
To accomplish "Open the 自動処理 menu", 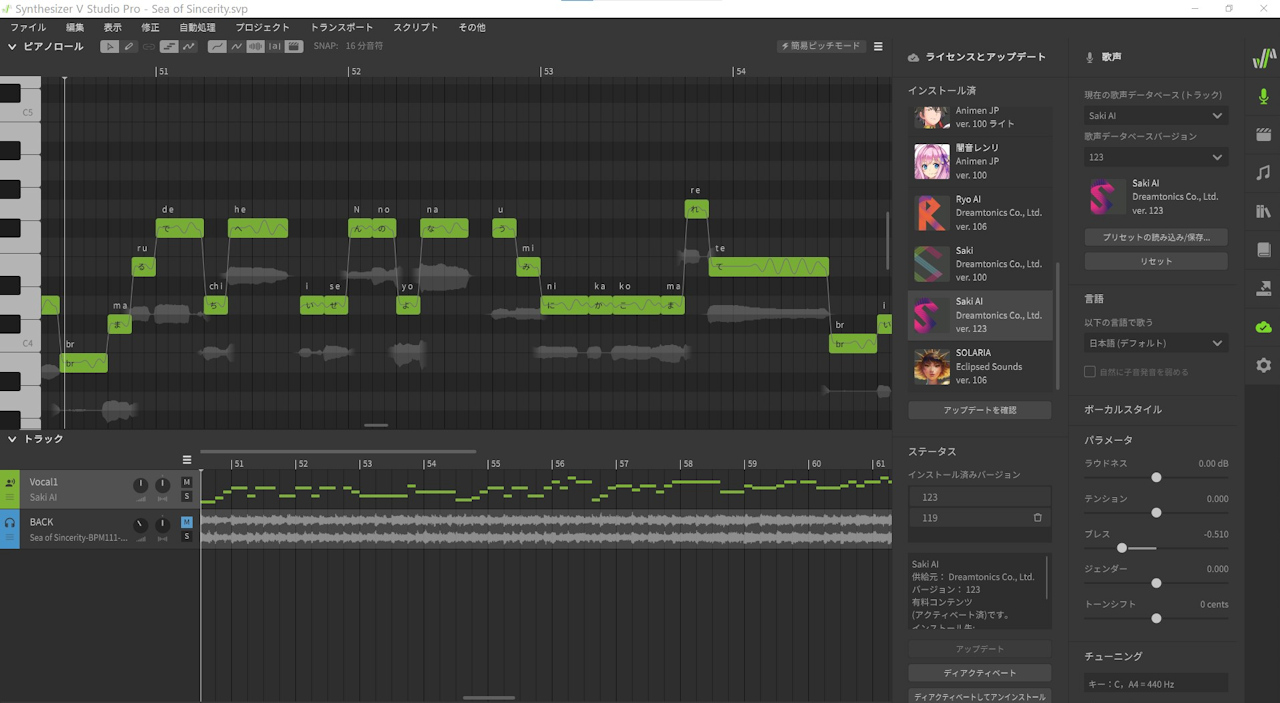I will click(x=197, y=27).
